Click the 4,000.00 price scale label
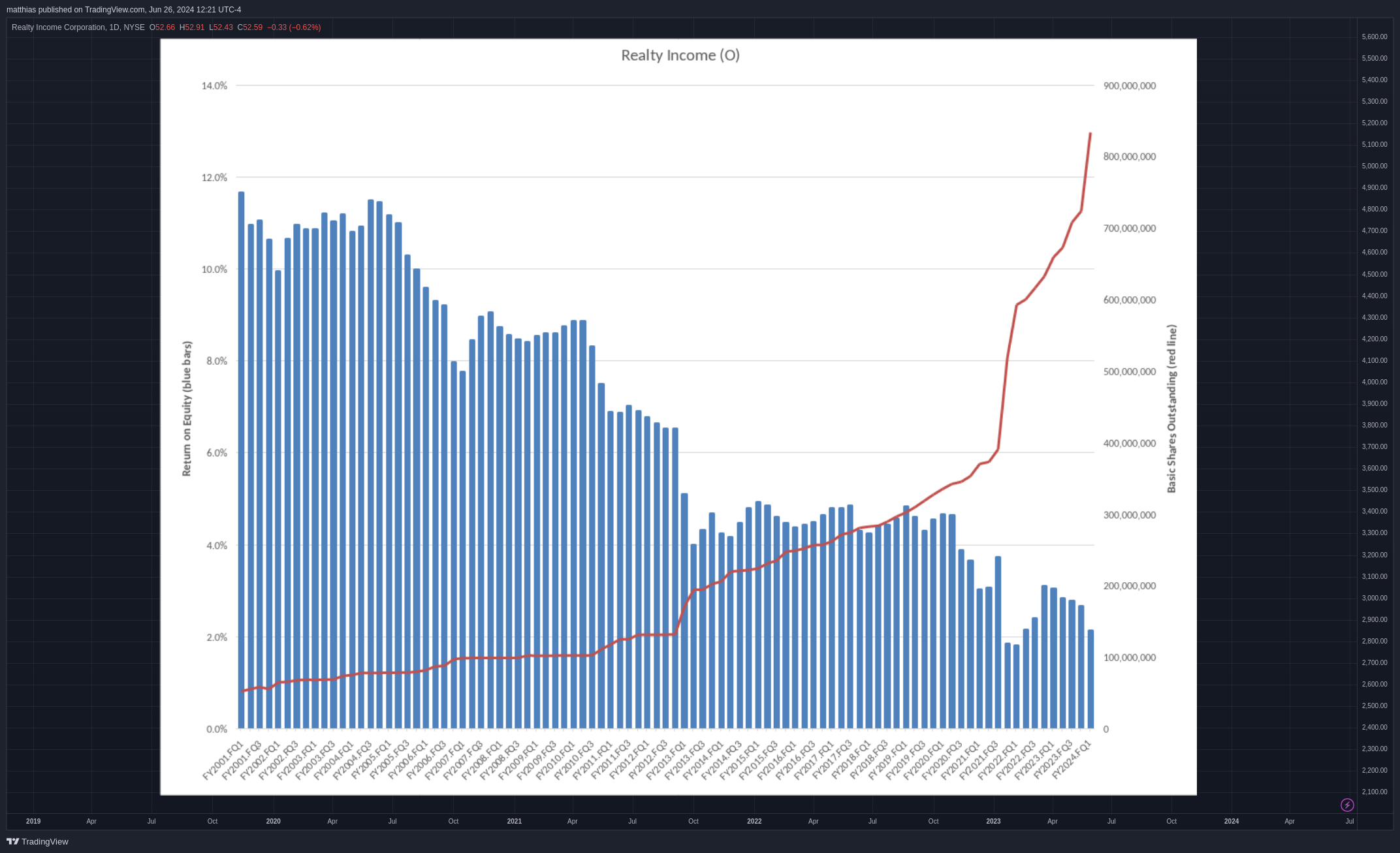 [x=1375, y=382]
